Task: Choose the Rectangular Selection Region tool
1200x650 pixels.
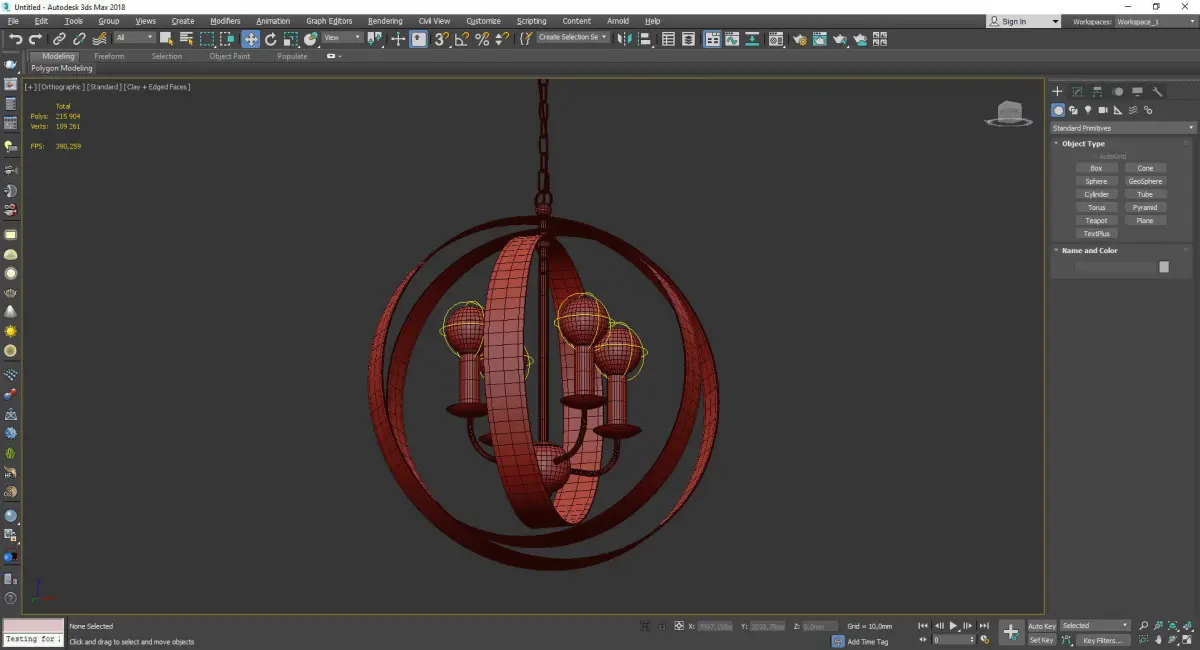Action: tap(207, 39)
